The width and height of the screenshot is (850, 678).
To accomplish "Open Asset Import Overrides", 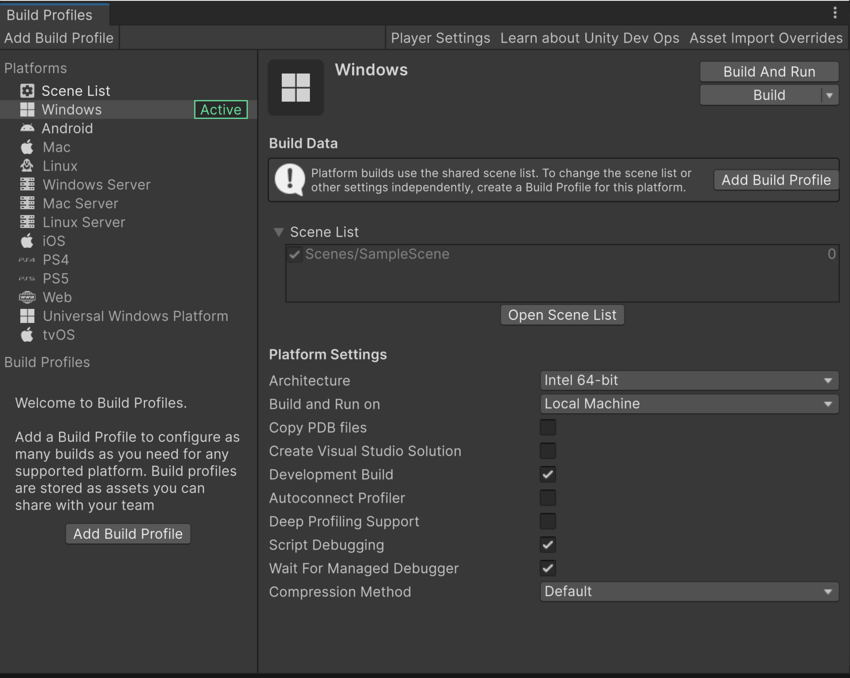I will tap(766, 38).
